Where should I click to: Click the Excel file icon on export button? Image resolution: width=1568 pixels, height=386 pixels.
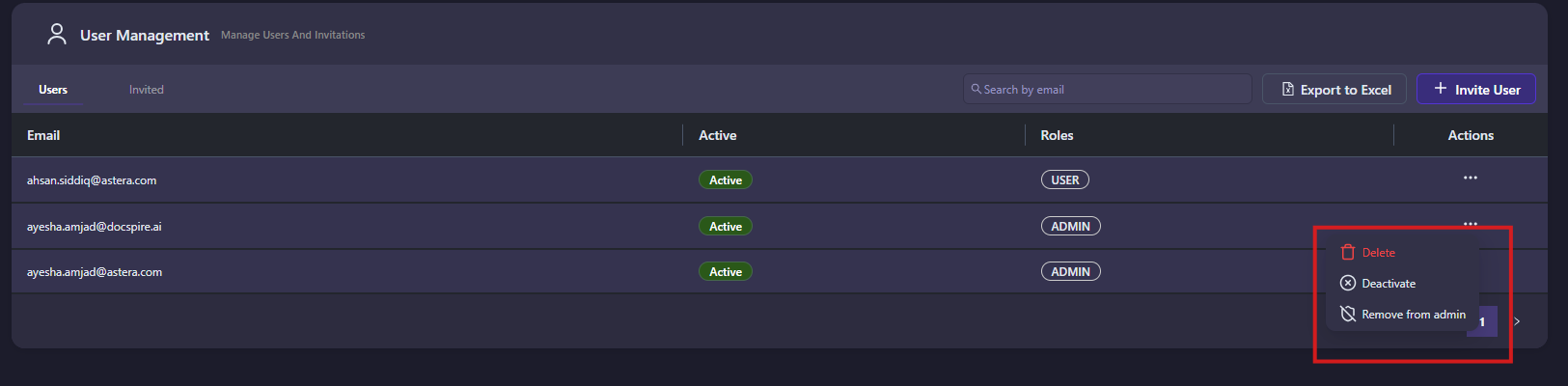tap(1287, 90)
